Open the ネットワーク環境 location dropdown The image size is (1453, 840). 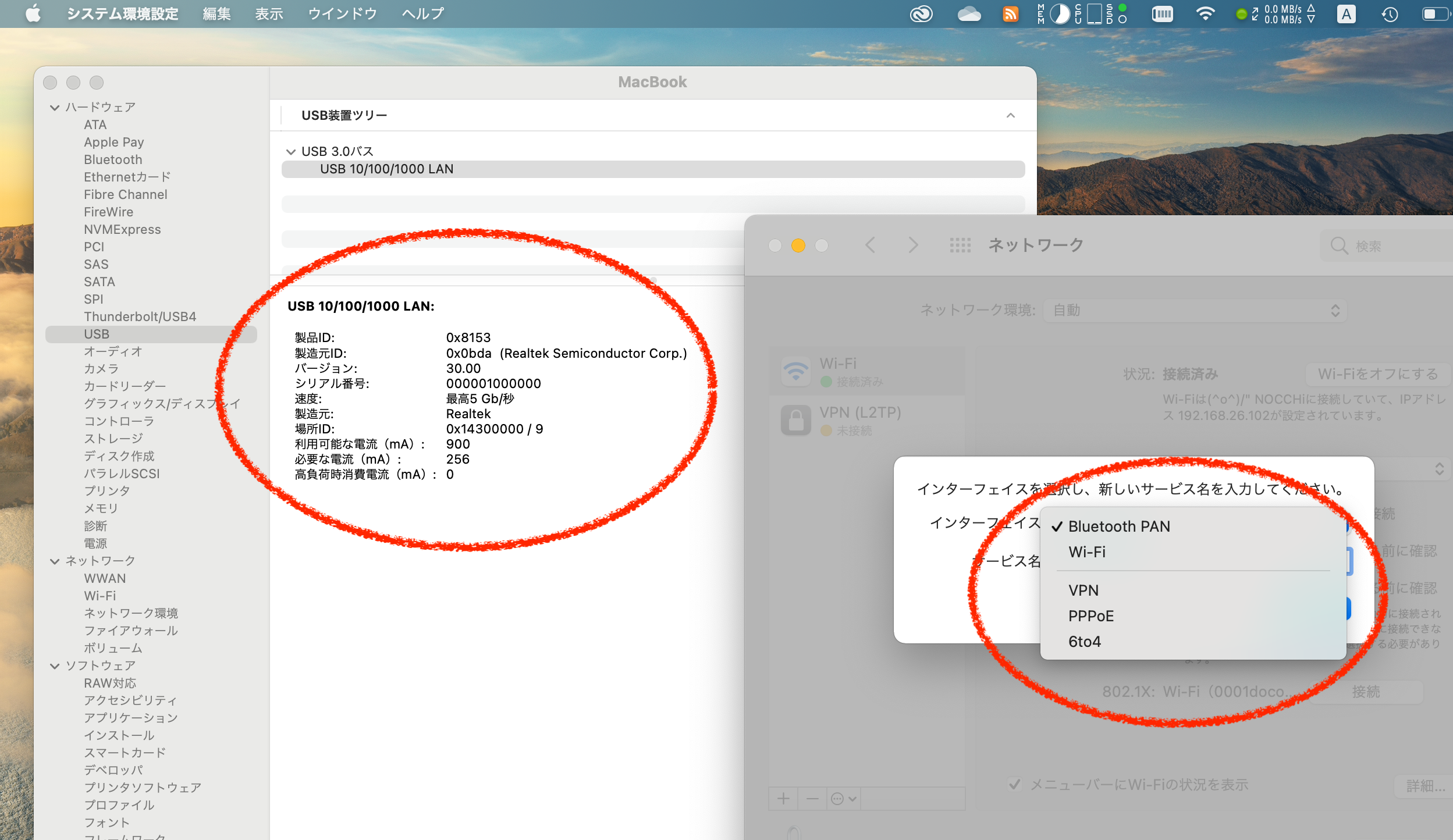point(1195,310)
